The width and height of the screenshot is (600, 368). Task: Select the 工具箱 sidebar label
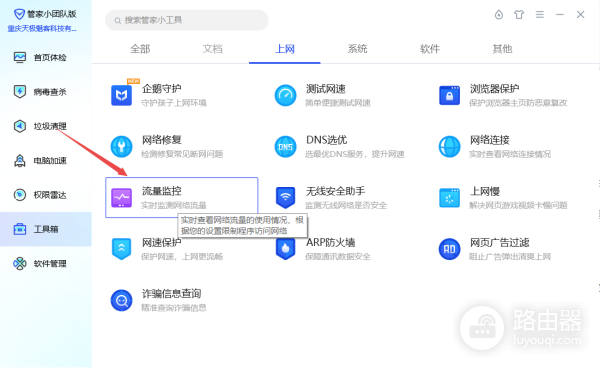(x=46, y=229)
